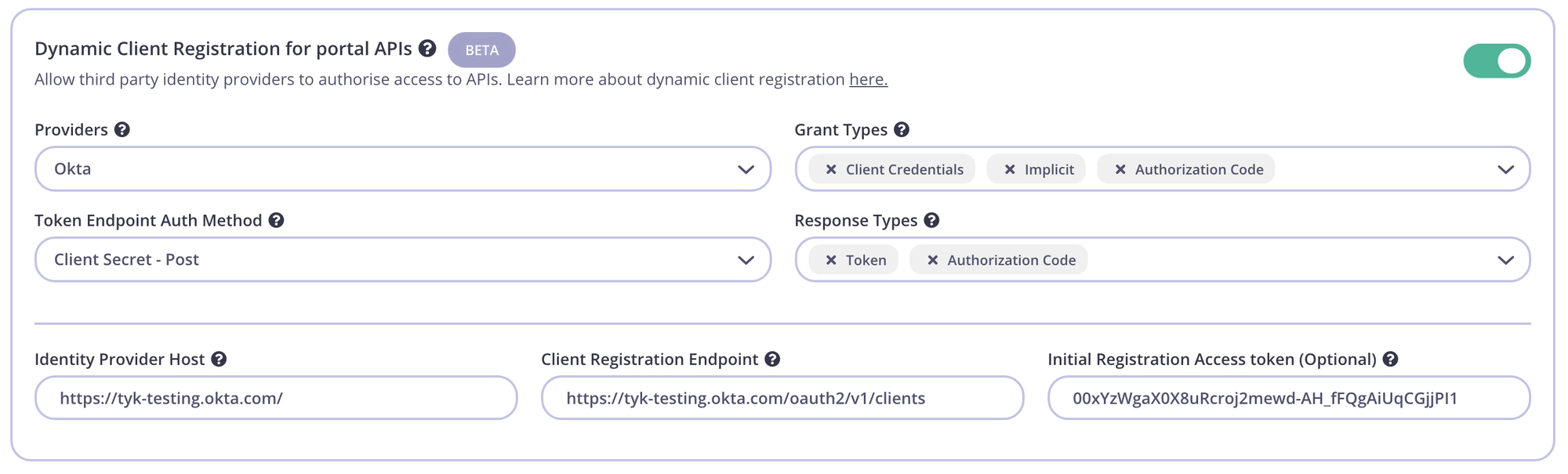The height and width of the screenshot is (474, 1568).
Task: Remove the Client Credentials grant type tag
Action: point(831,170)
